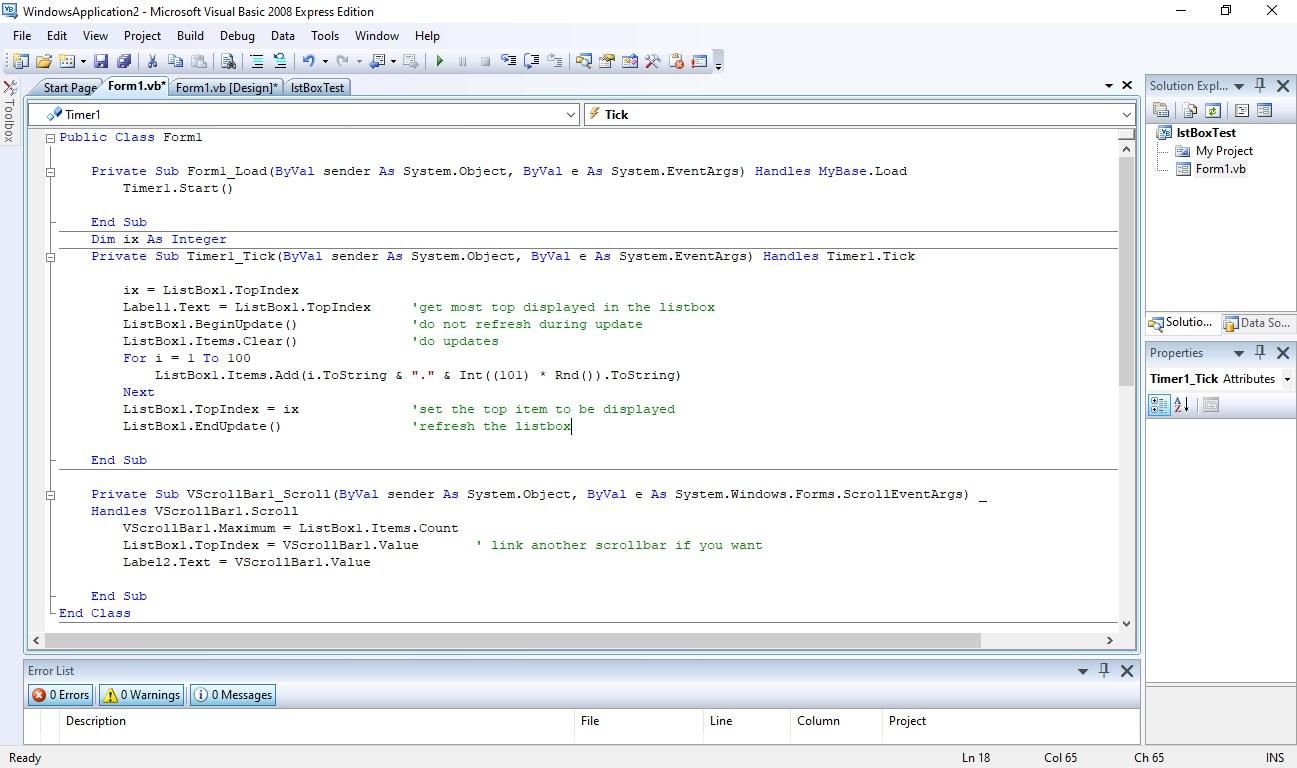Click the Step Over debug icon
The height and width of the screenshot is (768, 1297).
pos(531,61)
